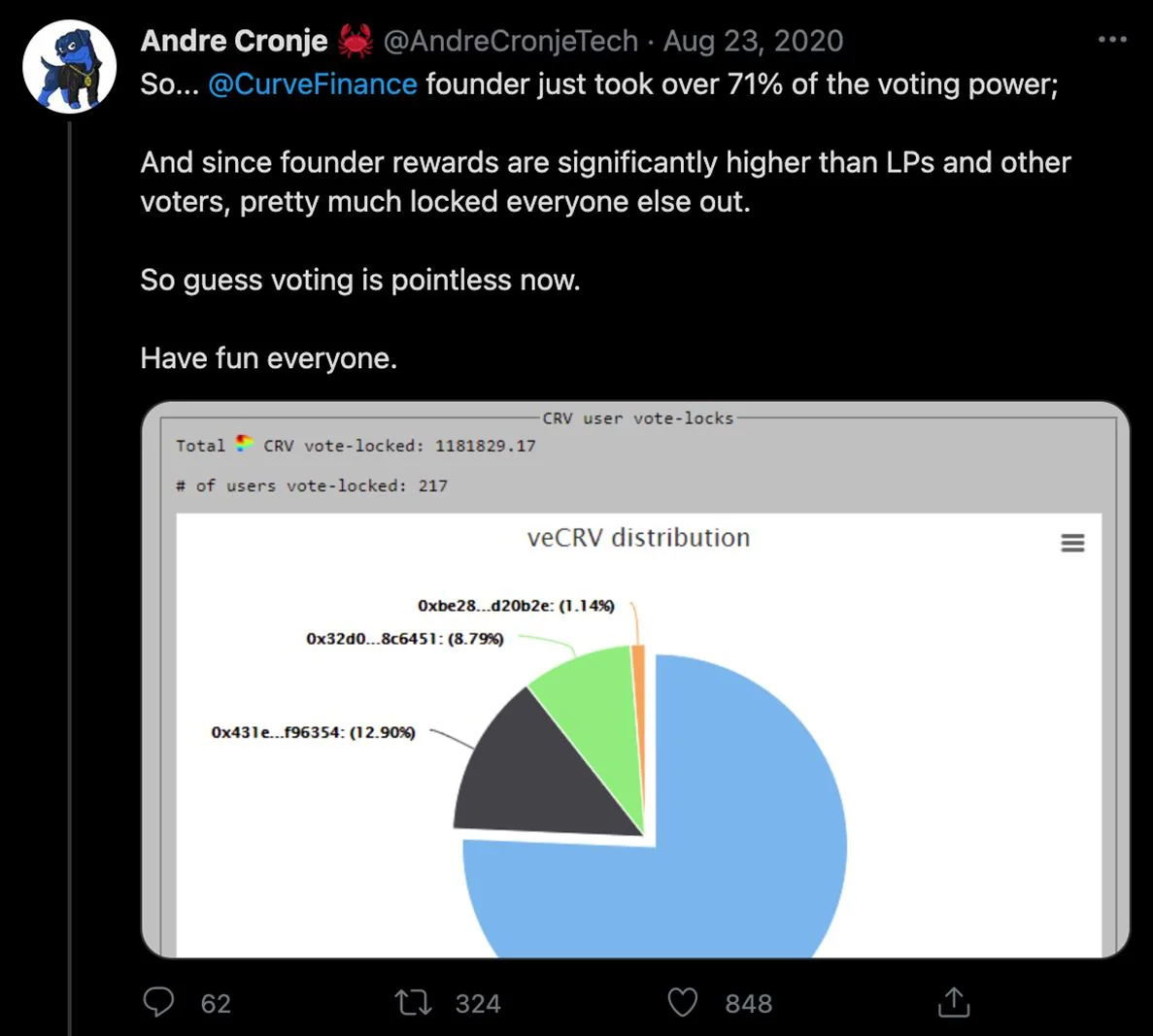This screenshot has height=1036, width=1153.
Task: Open the three-dot more options menu
Action: pyautogui.click(x=1112, y=40)
